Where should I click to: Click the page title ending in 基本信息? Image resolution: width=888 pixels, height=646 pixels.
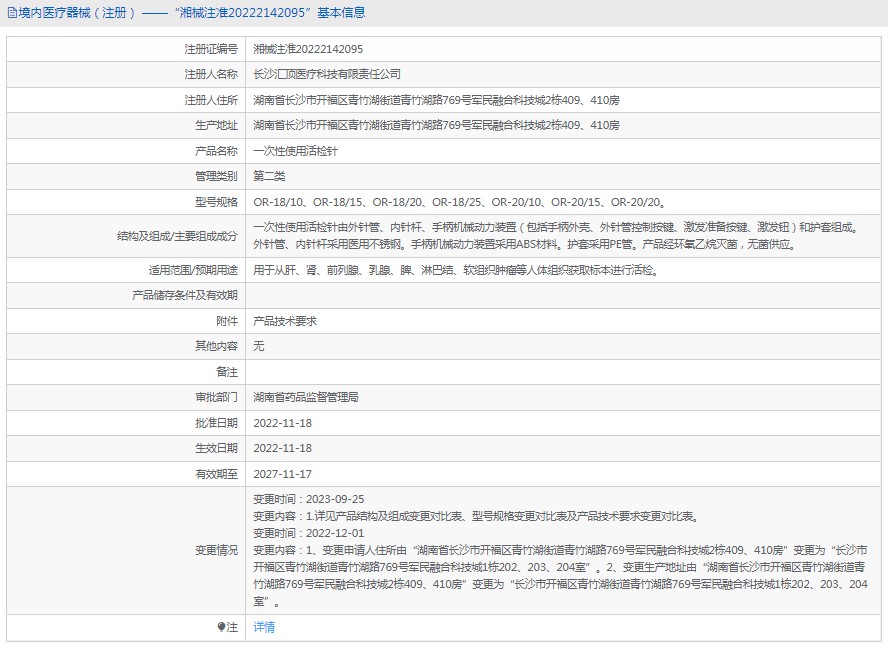click(192, 13)
